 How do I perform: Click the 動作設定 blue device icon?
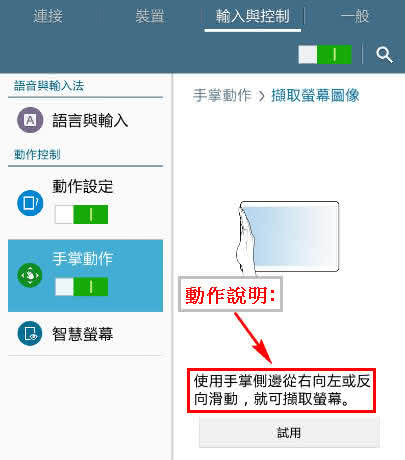click(30, 203)
